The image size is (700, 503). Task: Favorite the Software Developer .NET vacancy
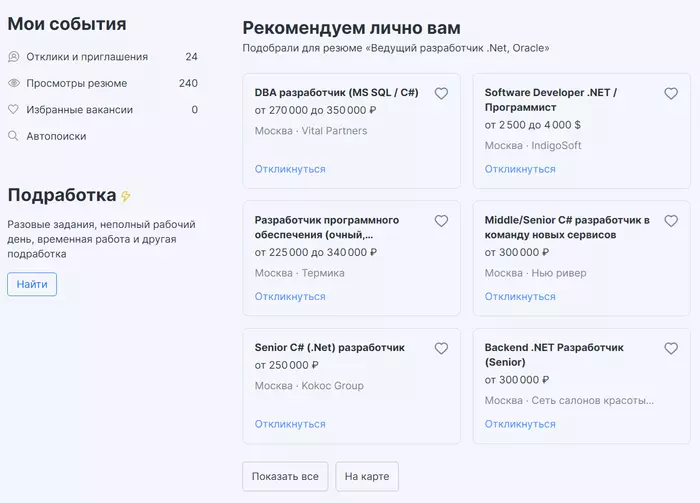(x=671, y=94)
